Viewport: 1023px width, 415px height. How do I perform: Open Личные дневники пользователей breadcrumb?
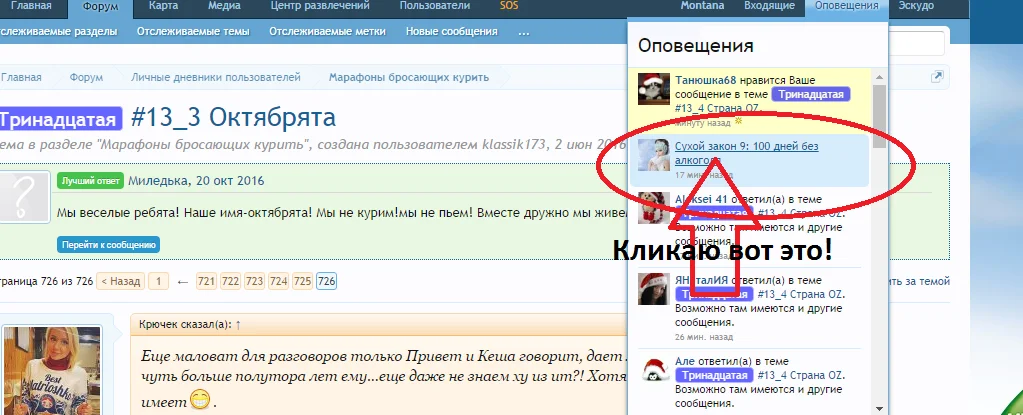click(216, 77)
